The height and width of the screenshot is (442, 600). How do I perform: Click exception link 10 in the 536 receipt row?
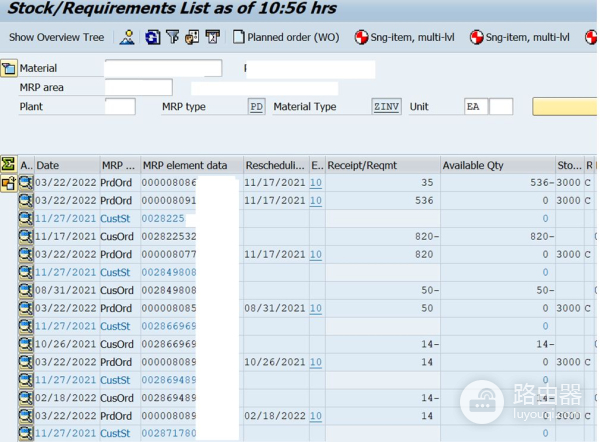tap(316, 201)
